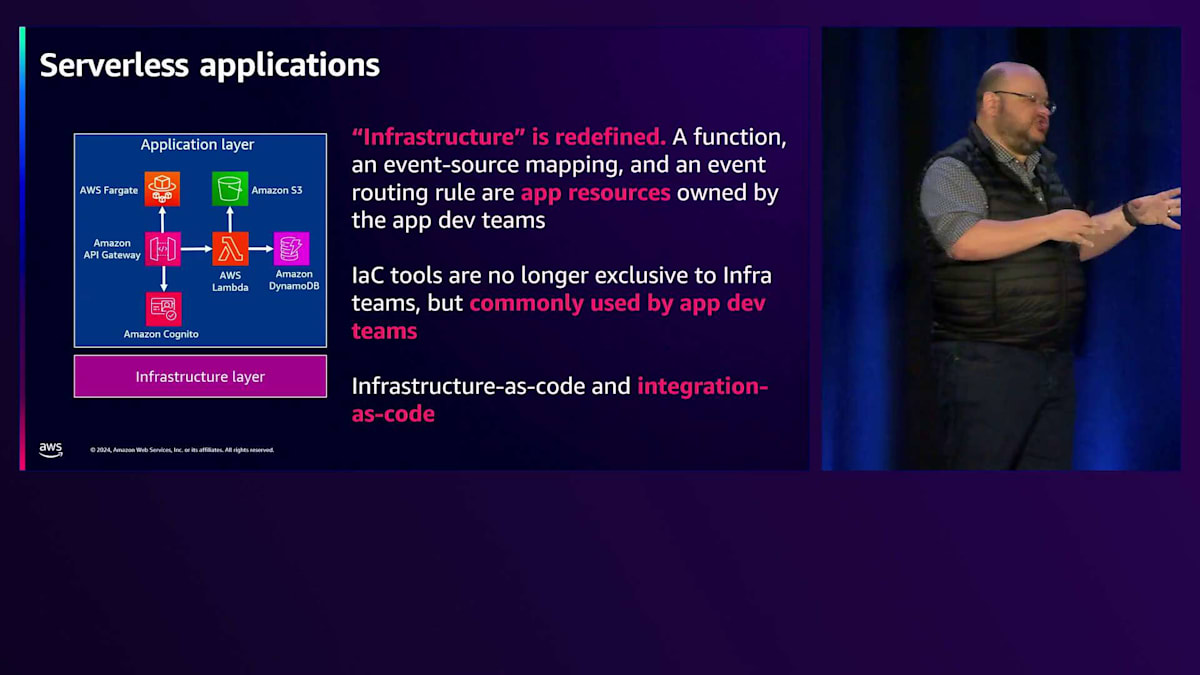
Task: Click the Amazon S3 bucket icon
Action: coord(230,188)
